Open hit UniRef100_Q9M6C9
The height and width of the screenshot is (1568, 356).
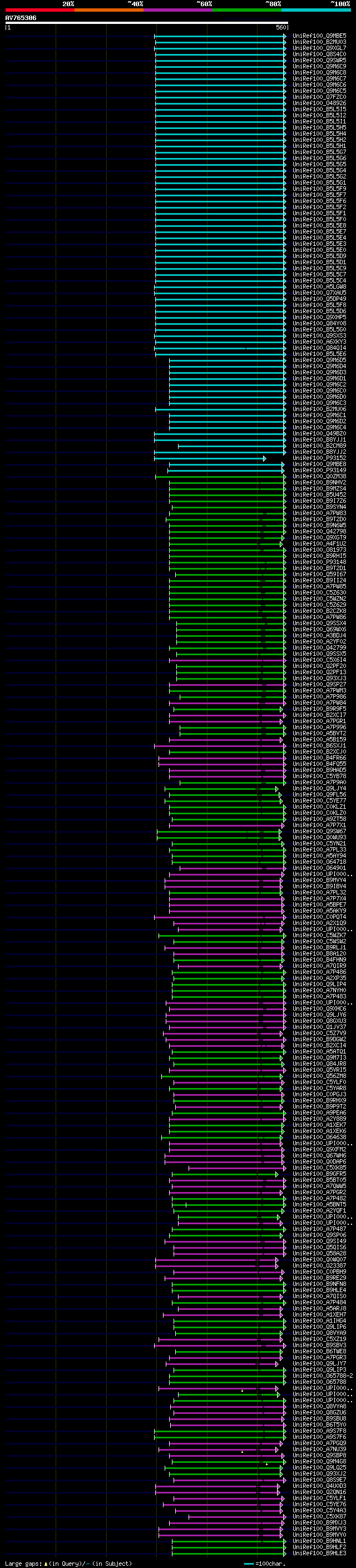[319, 66]
